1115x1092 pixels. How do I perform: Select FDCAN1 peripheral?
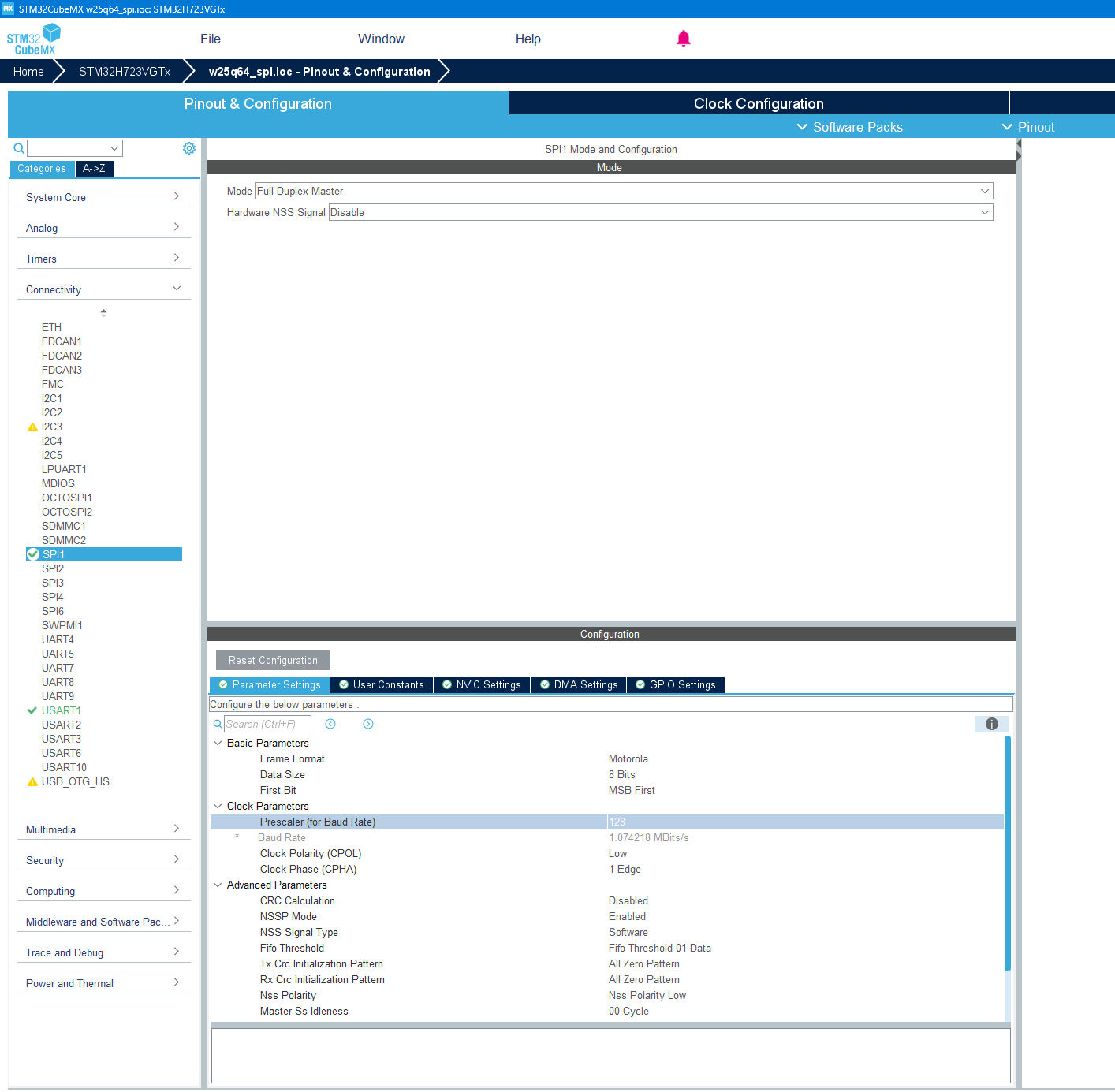click(x=62, y=341)
